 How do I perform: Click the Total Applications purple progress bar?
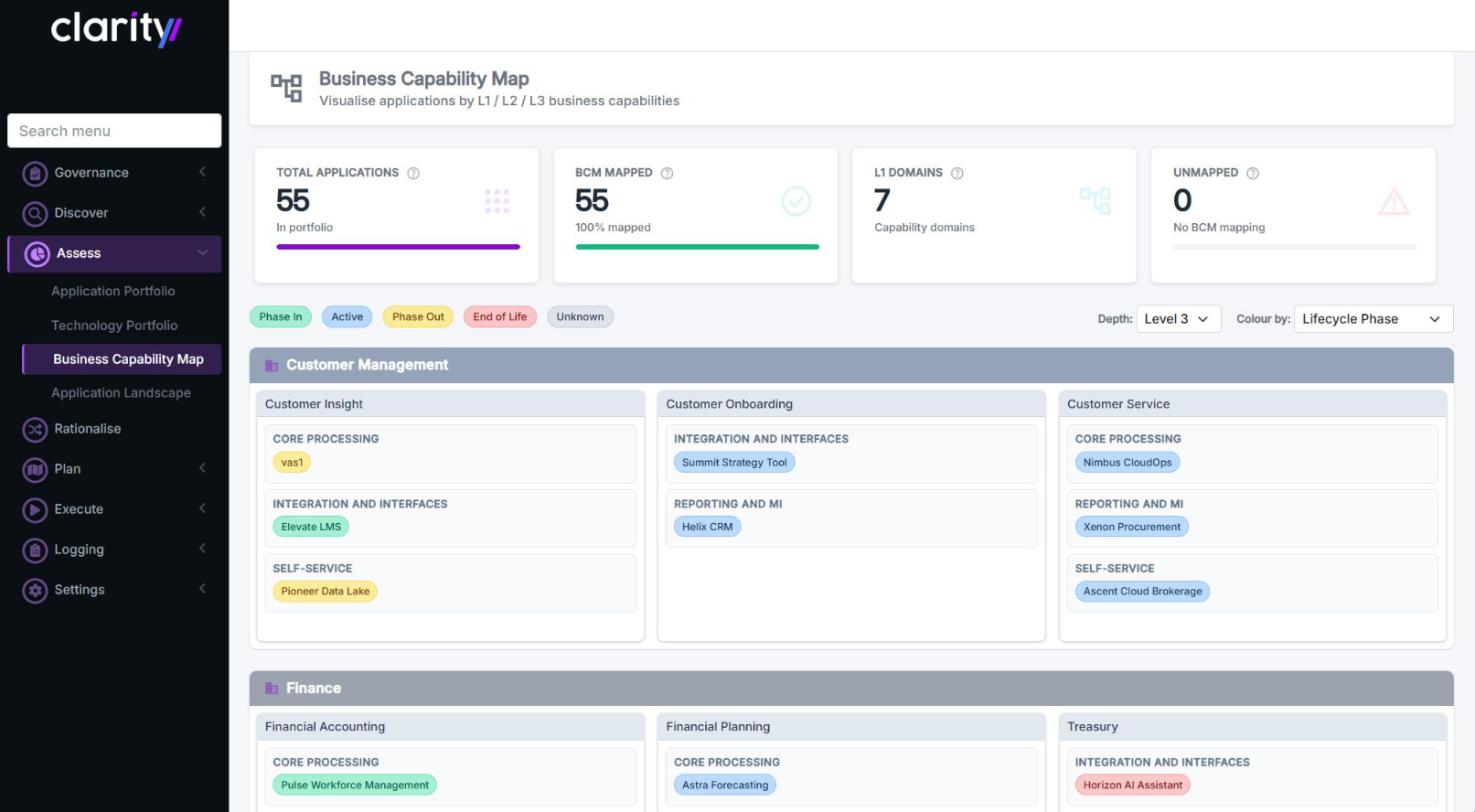coord(398,247)
